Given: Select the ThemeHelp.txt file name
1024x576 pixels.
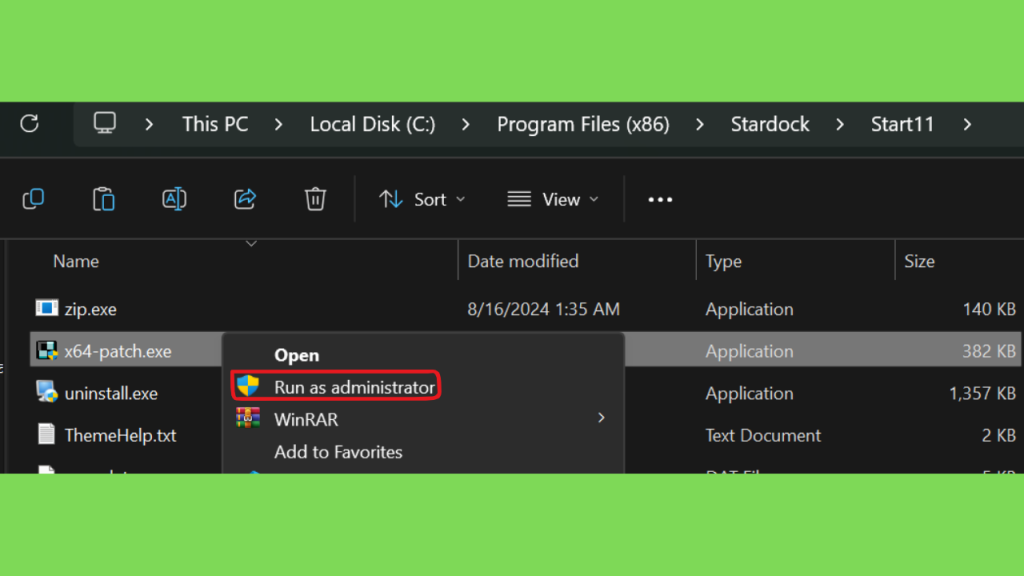Looking at the screenshot, I should pos(120,436).
